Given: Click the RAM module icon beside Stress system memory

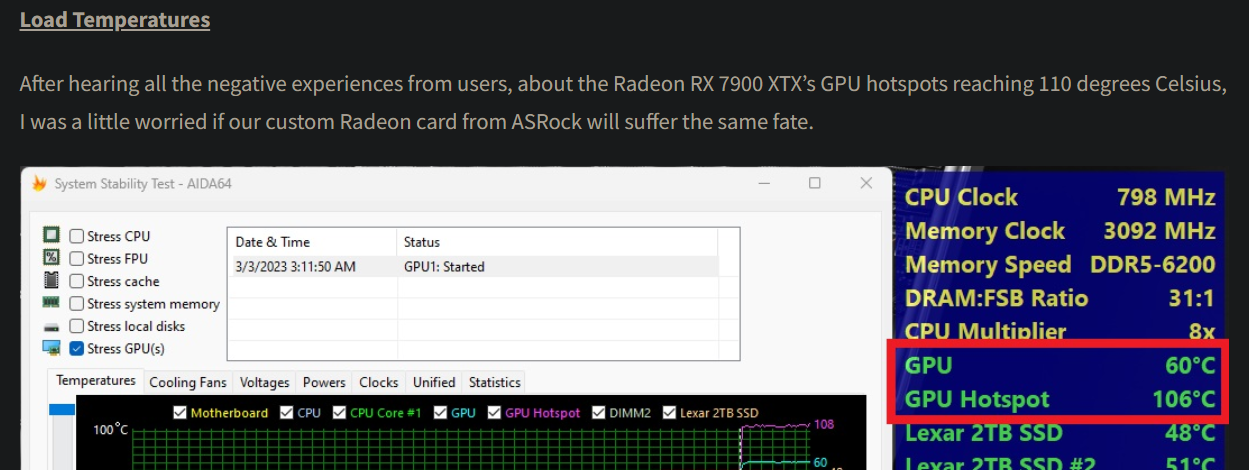Looking at the screenshot, I should click(x=51, y=303).
